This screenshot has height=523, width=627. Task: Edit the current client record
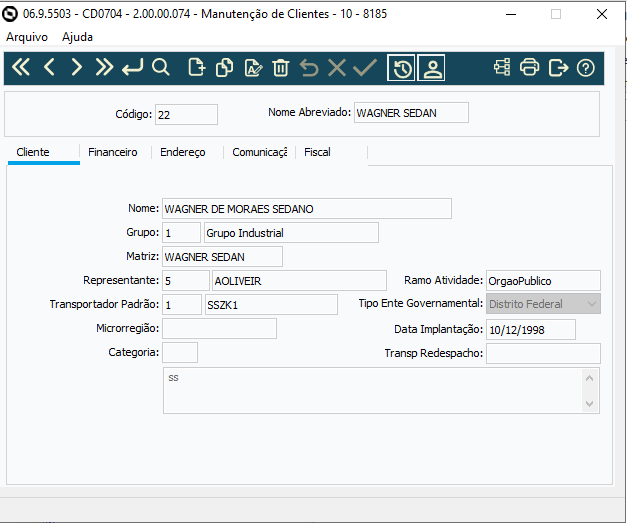click(253, 67)
